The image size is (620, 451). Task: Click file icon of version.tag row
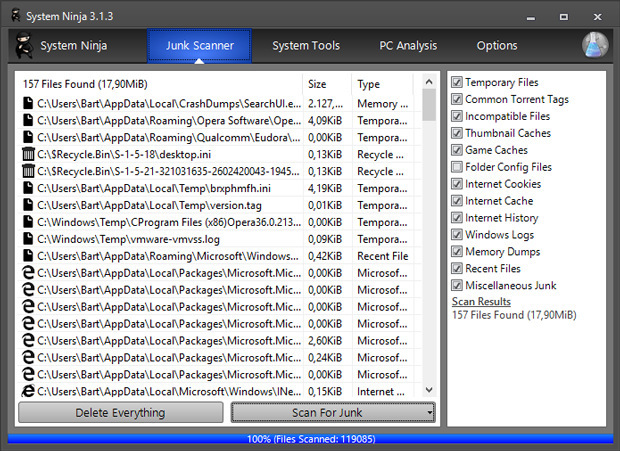(28, 205)
